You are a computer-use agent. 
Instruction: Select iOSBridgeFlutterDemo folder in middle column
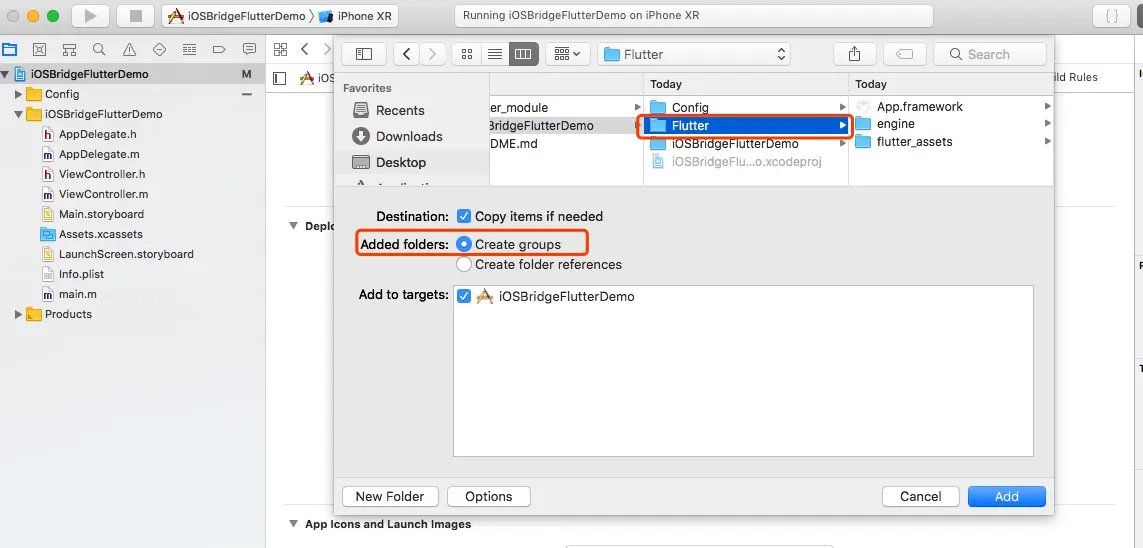pos(746,144)
